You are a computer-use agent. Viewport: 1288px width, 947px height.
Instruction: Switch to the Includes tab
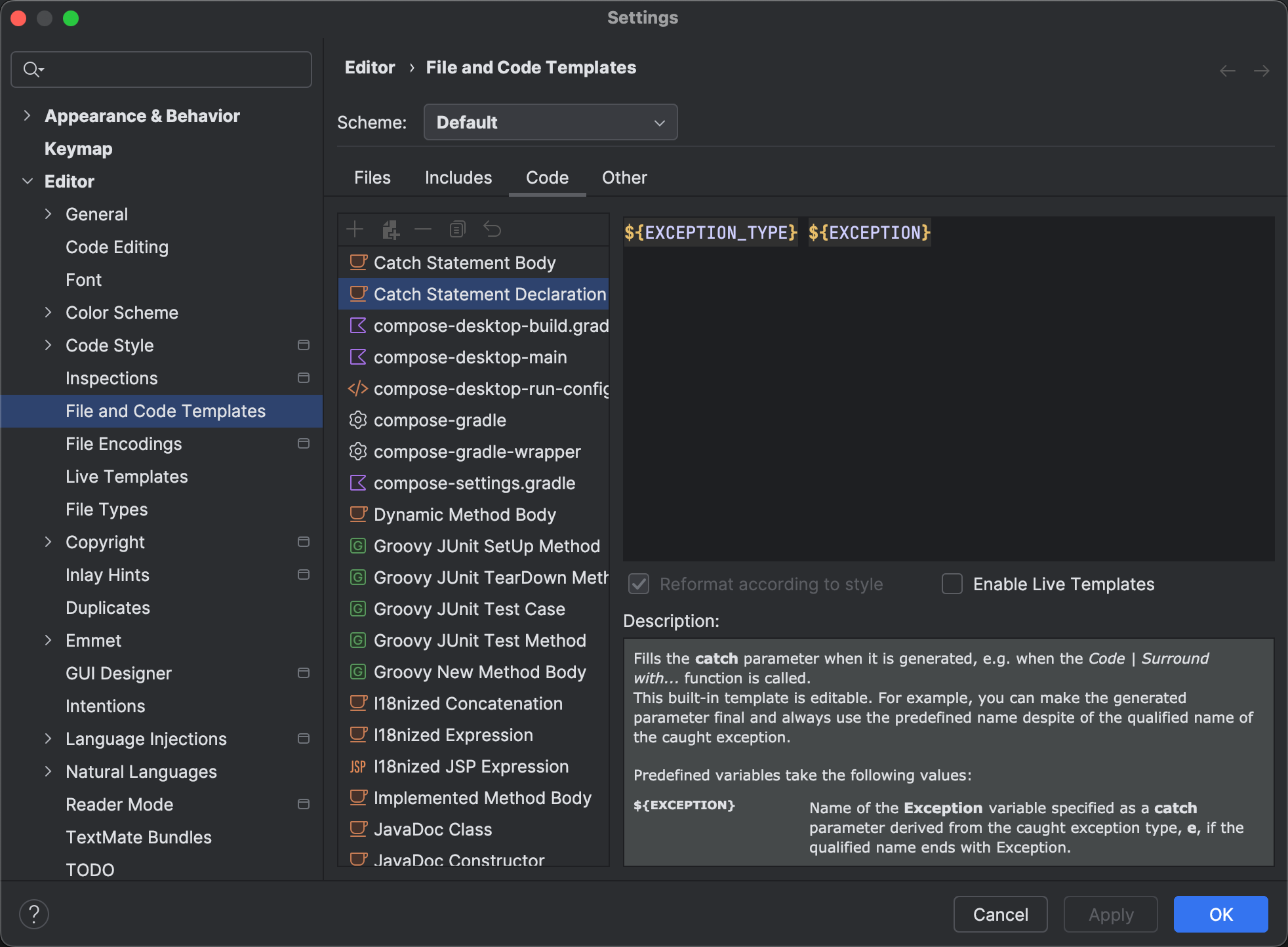click(458, 178)
